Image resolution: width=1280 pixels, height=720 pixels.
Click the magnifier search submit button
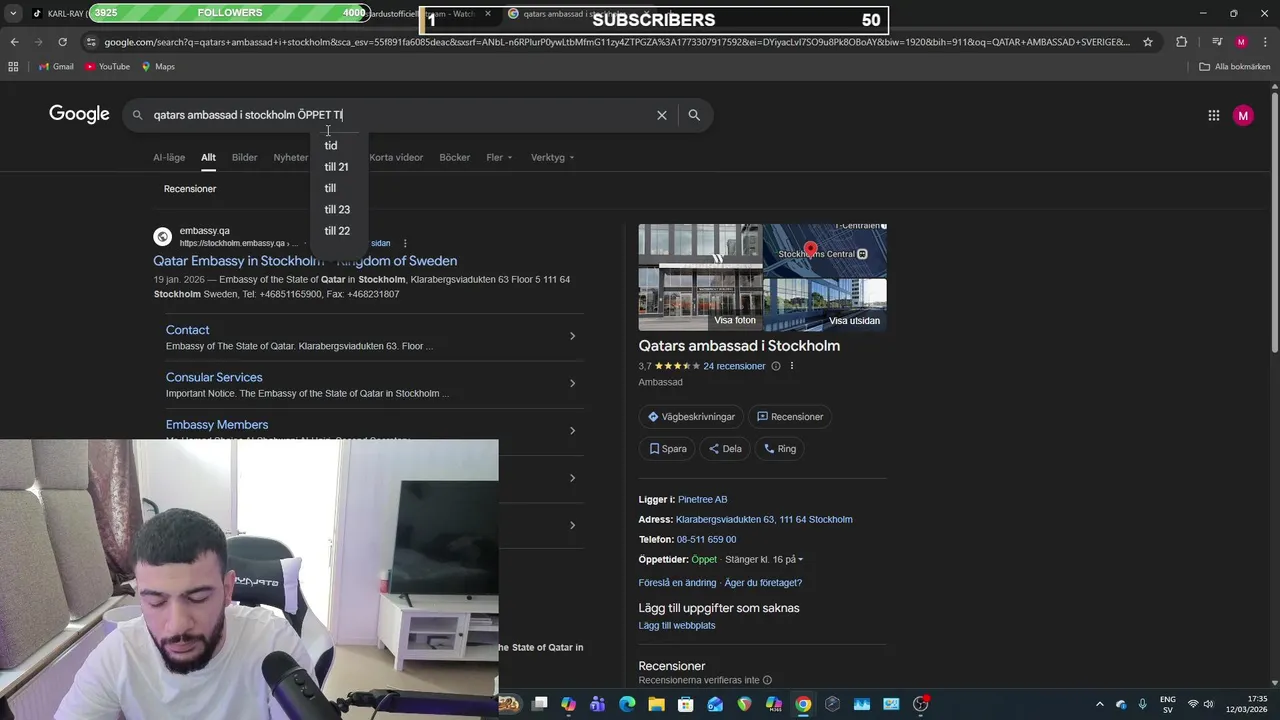pyautogui.click(x=694, y=115)
